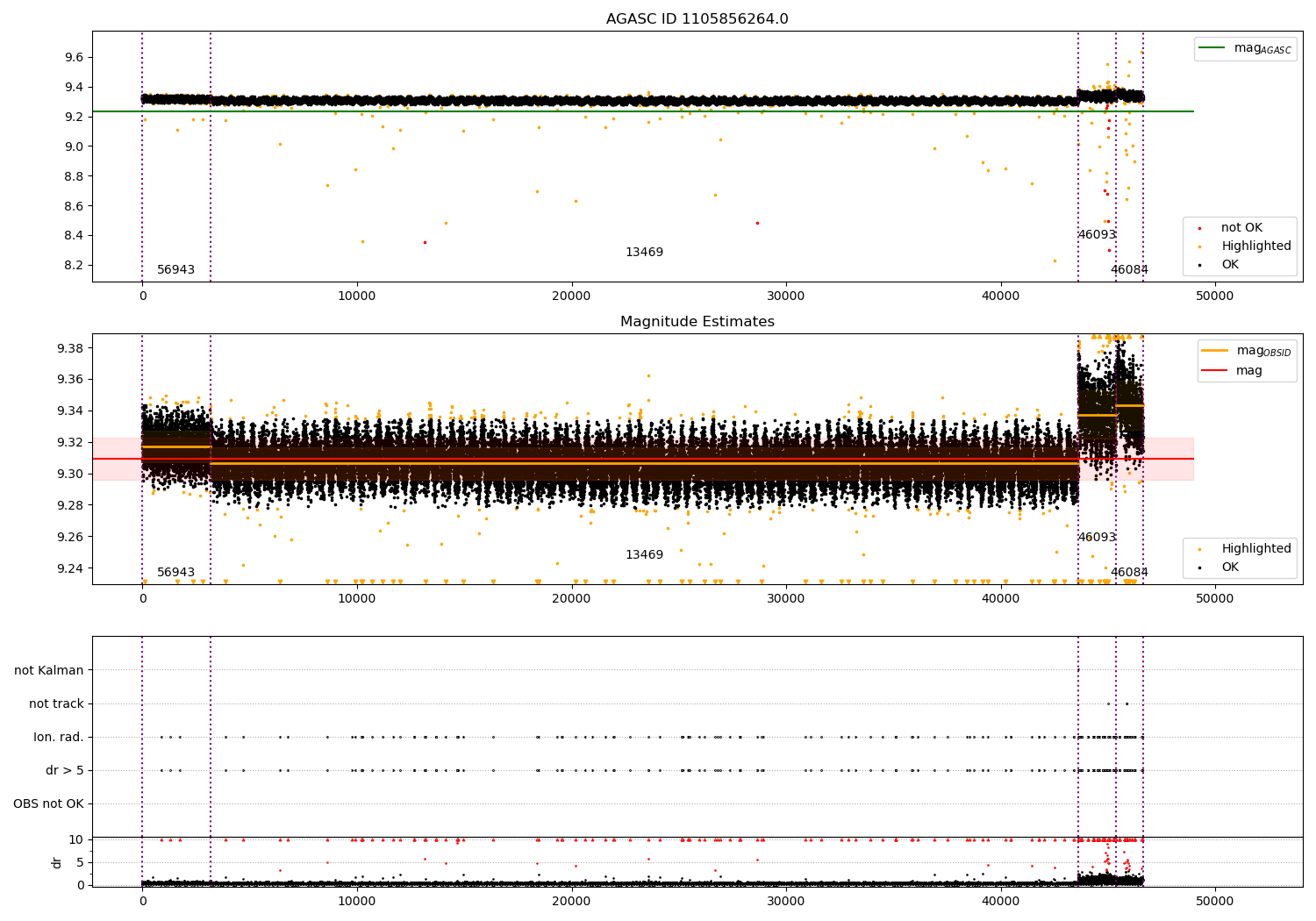Viewport: 1316px width, 921px height.
Task: Click the 9.32 y-tick label
Action: pyautogui.click(x=70, y=442)
